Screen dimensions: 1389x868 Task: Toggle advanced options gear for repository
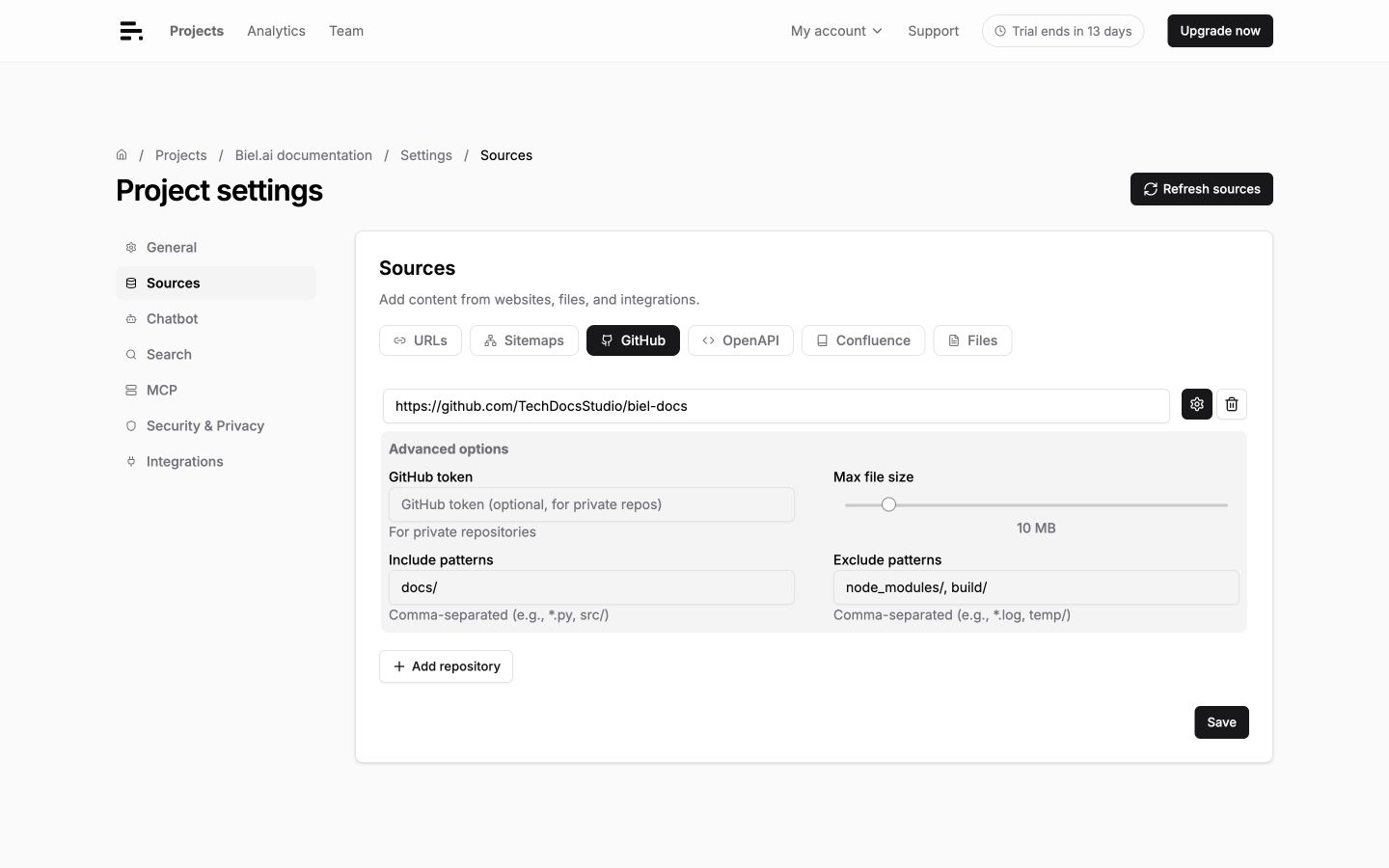(1197, 404)
